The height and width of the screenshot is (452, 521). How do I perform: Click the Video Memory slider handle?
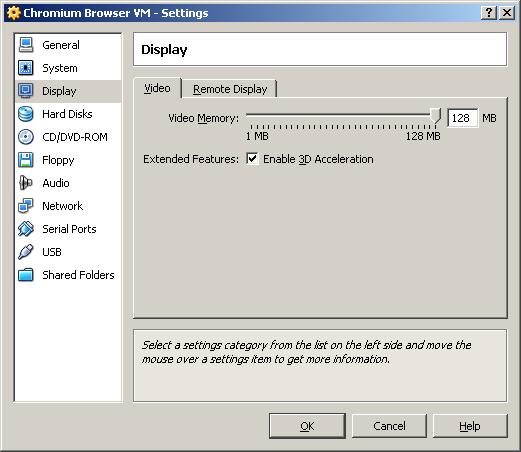(435, 116)
